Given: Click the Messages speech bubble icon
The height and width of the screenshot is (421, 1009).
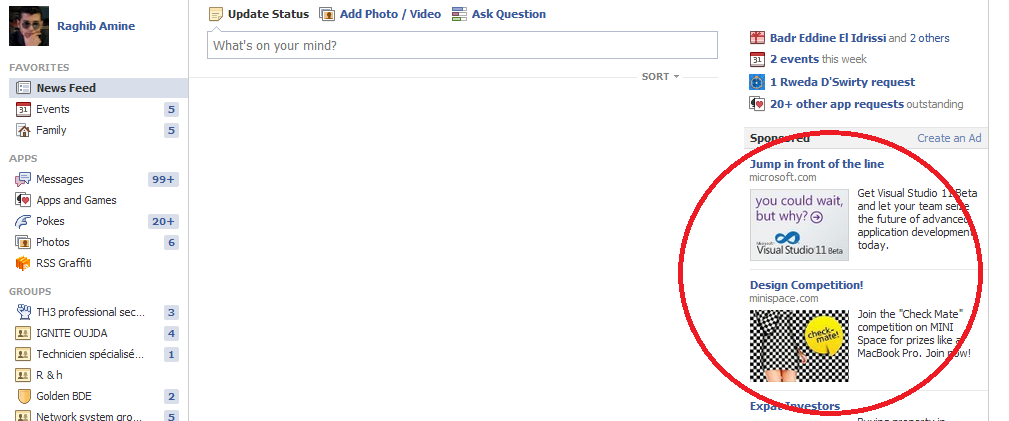Looking at the screenshot, I should 23,179.
